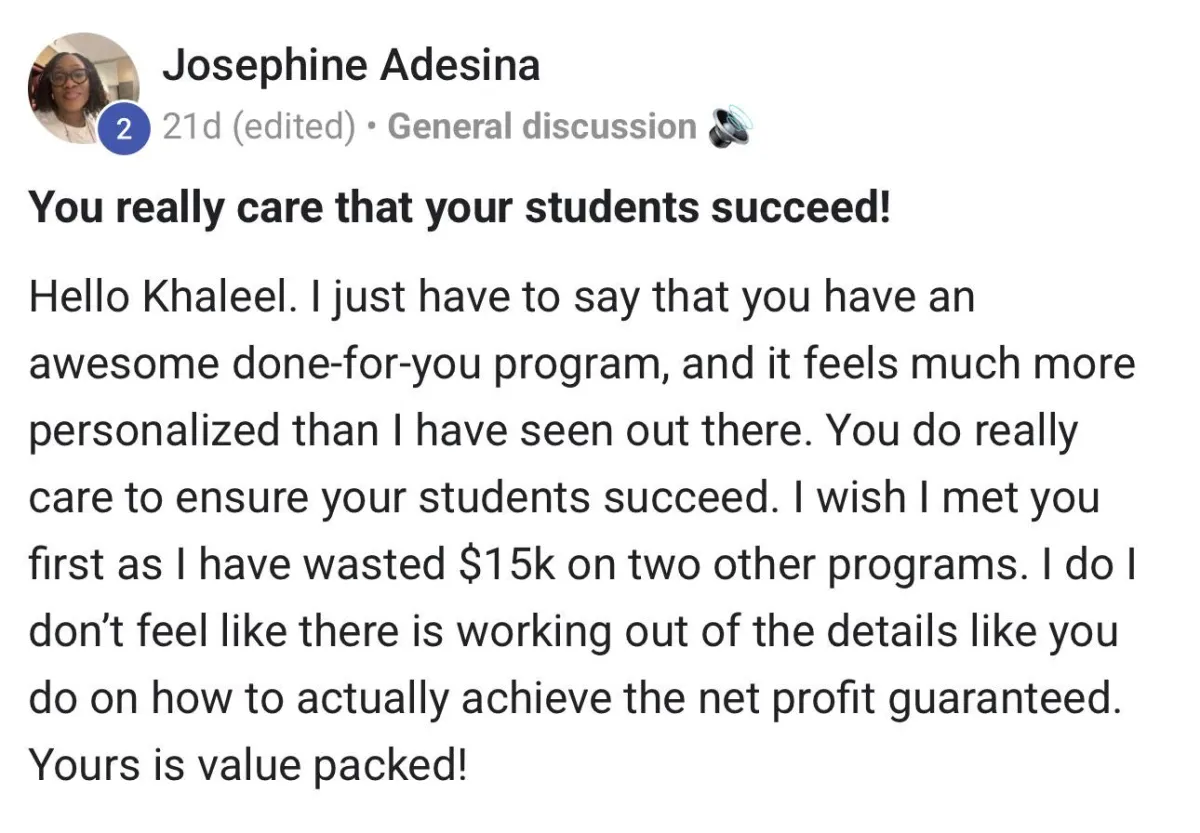Click the 21d (edited) timestamp

pos(259,127)
